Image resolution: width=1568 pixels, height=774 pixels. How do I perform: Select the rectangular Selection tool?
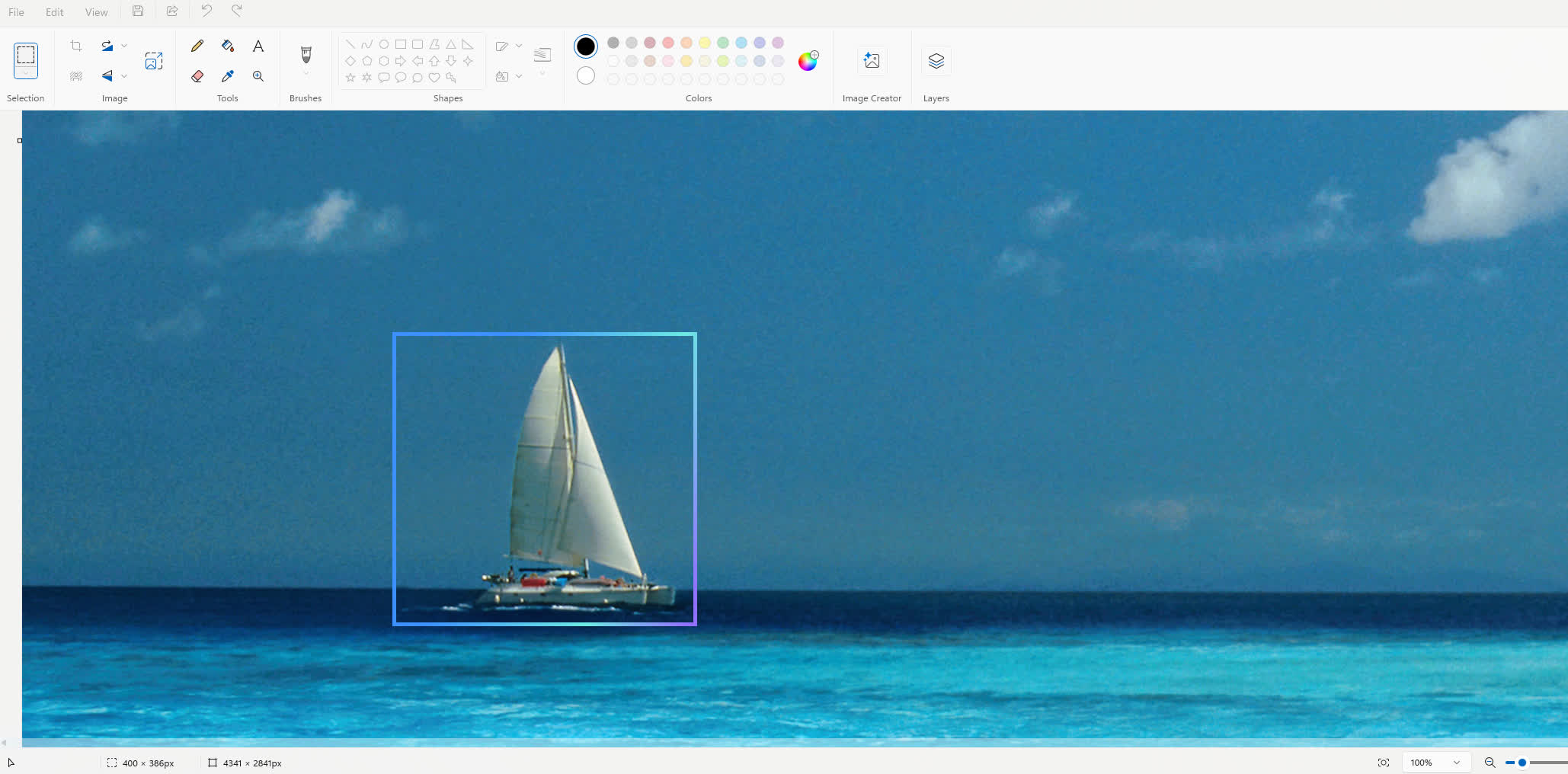(26, 55)
